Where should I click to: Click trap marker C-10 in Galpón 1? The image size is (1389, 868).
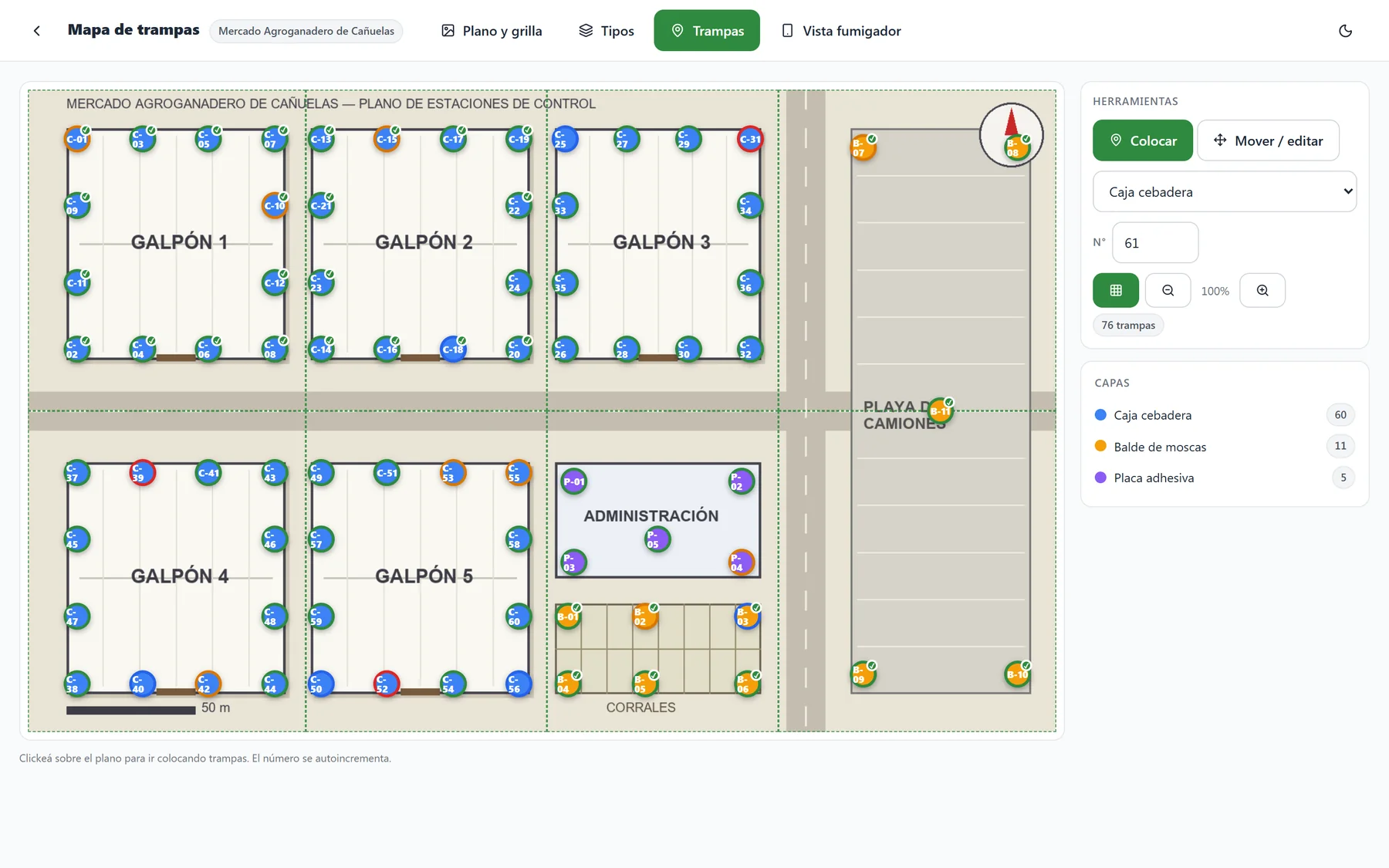tap(275, 206)
